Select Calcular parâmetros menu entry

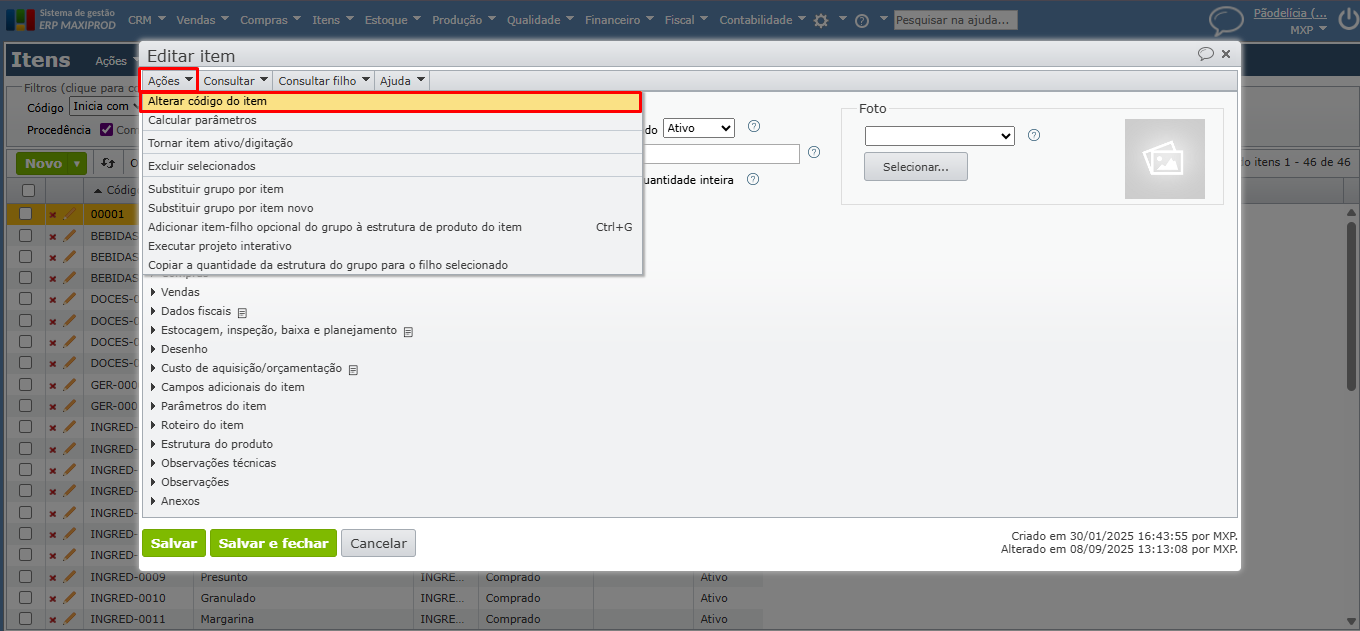pos(391,120)
